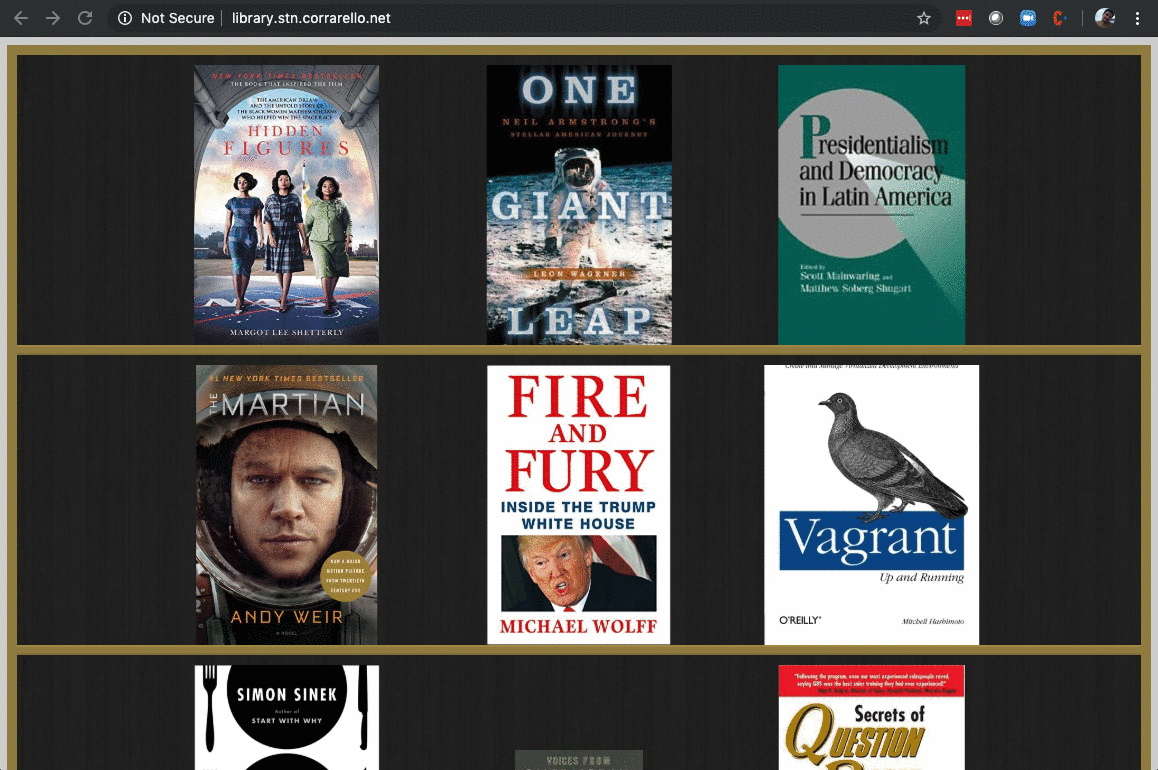Select the Secrets of Question book cover
The height and width of the screenshot is (770, 1158).
[871, 717]
